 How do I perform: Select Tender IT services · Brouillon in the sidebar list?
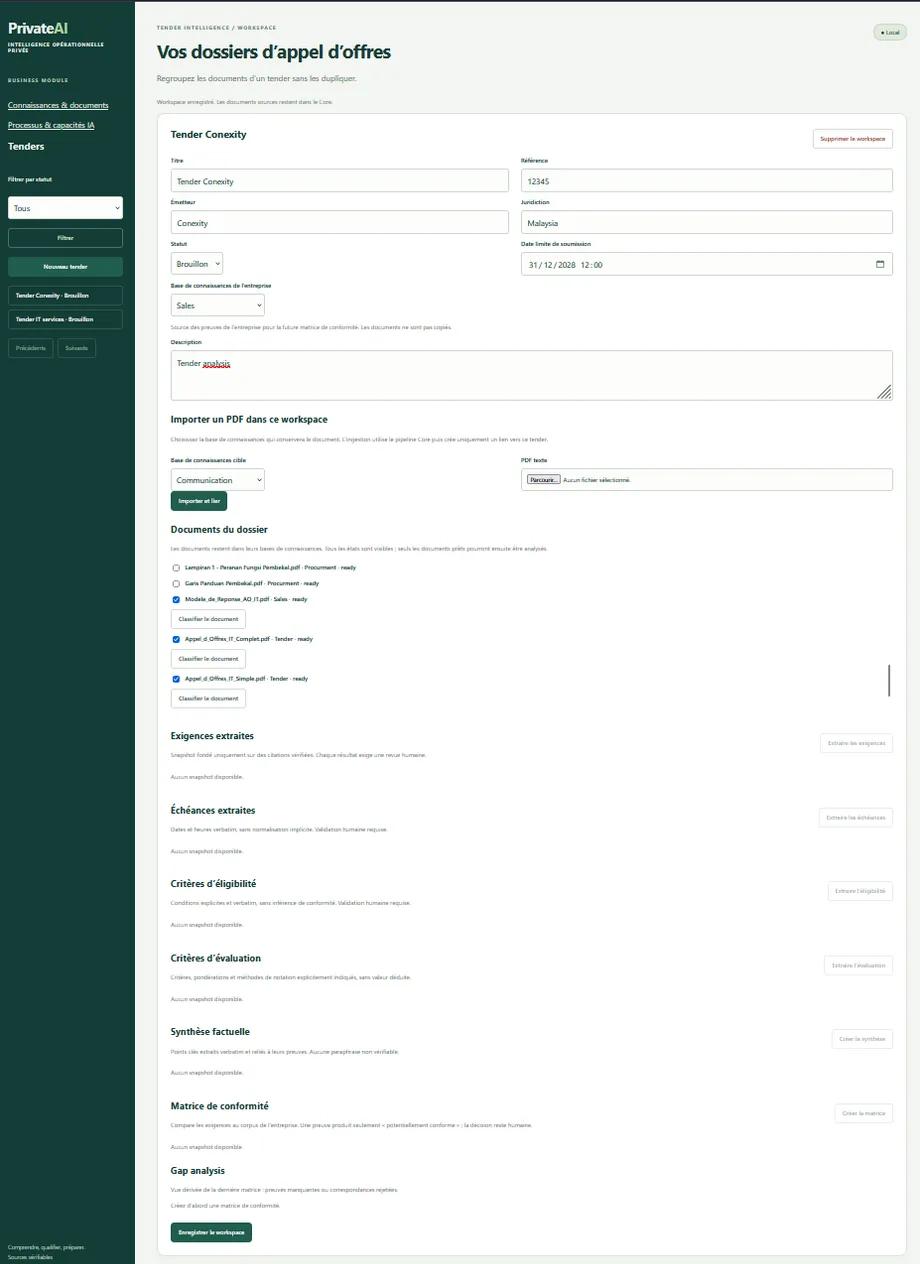pos(65,319)
